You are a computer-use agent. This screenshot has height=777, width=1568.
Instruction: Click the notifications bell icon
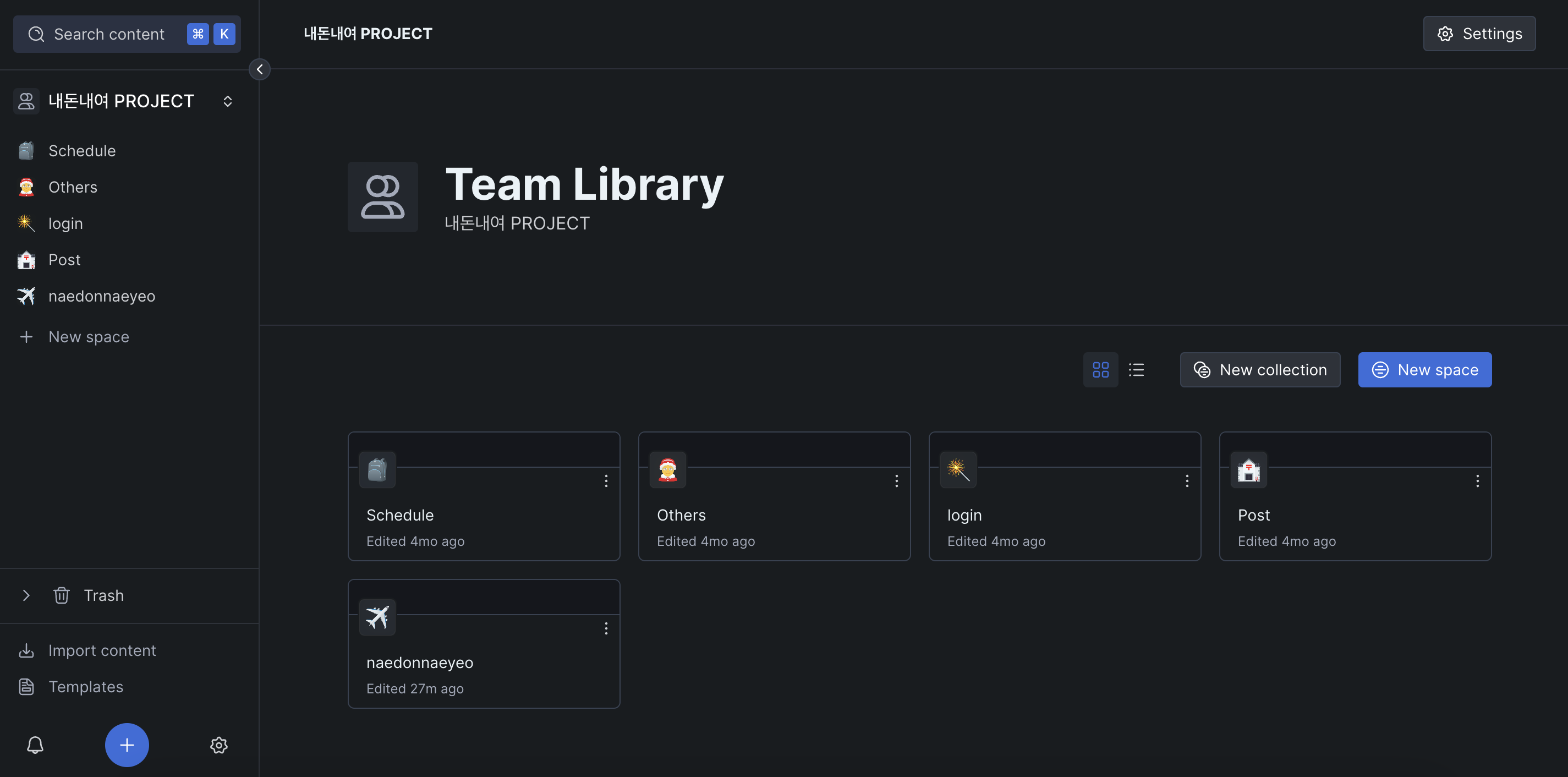pyautogui.click(x=35, y=745)
